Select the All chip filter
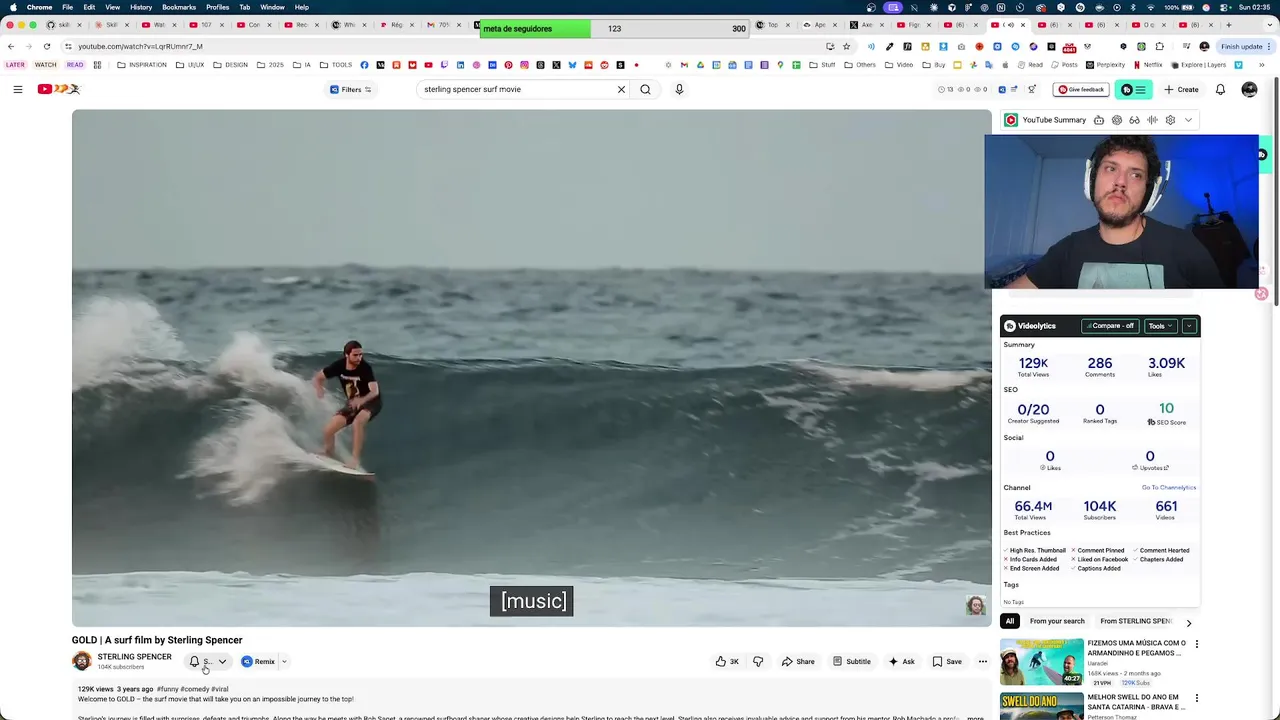Screen dimensions: 1280x720 tap(1009, 621)
